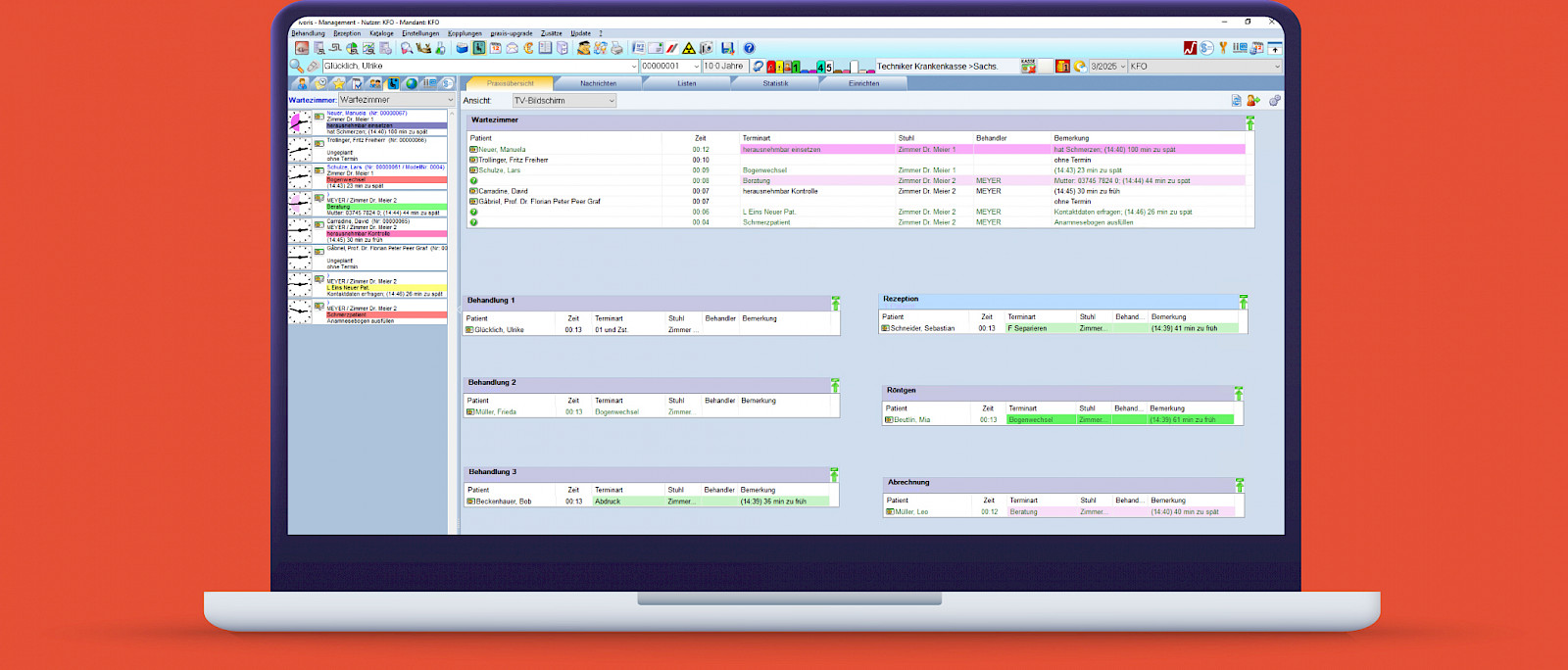Click green arrow on Wartezimmer panel

click(1249, 123)
